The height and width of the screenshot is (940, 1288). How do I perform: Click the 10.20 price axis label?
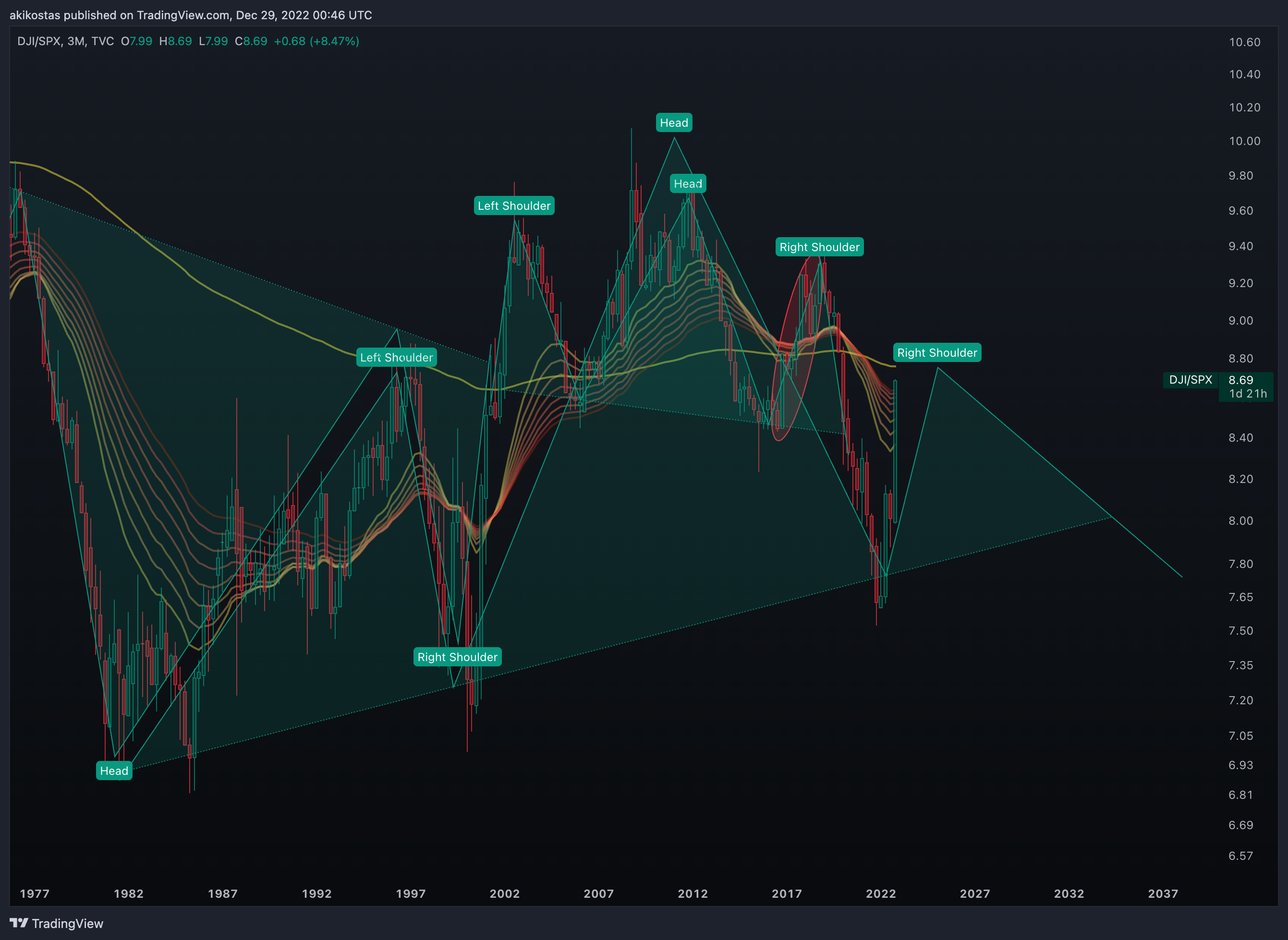tap(1244, 108)
